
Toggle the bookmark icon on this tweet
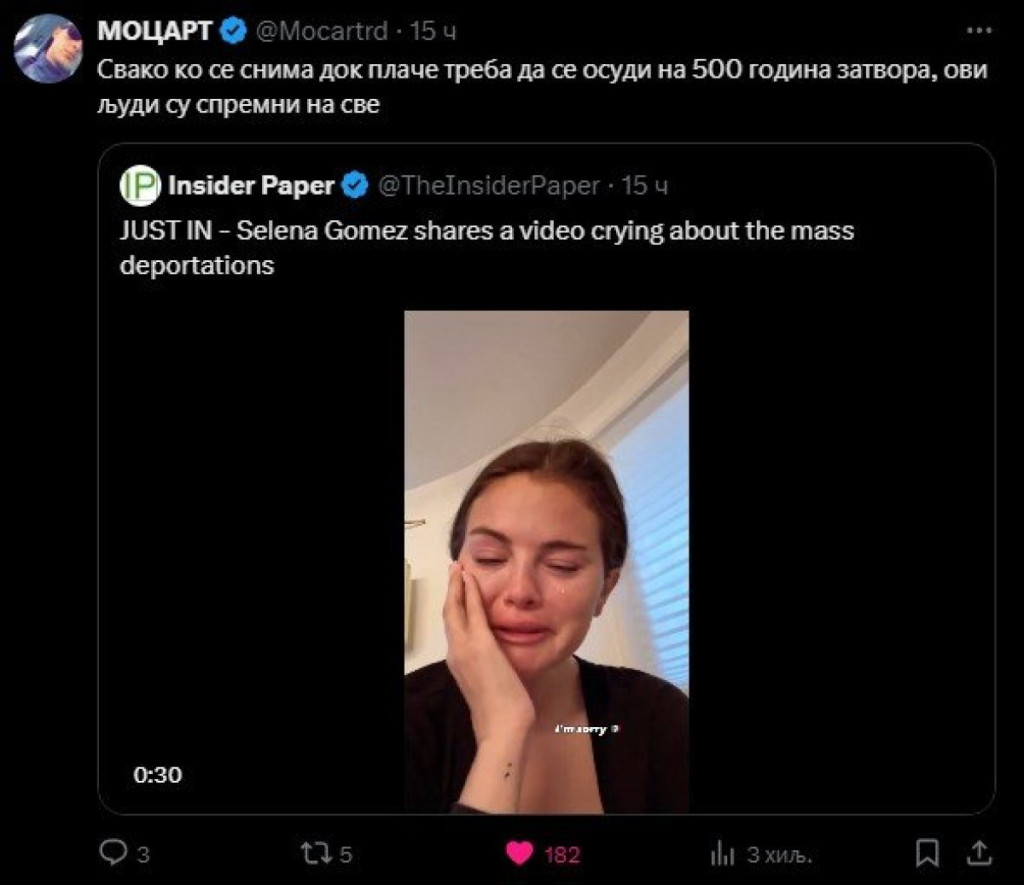[927, 853]
